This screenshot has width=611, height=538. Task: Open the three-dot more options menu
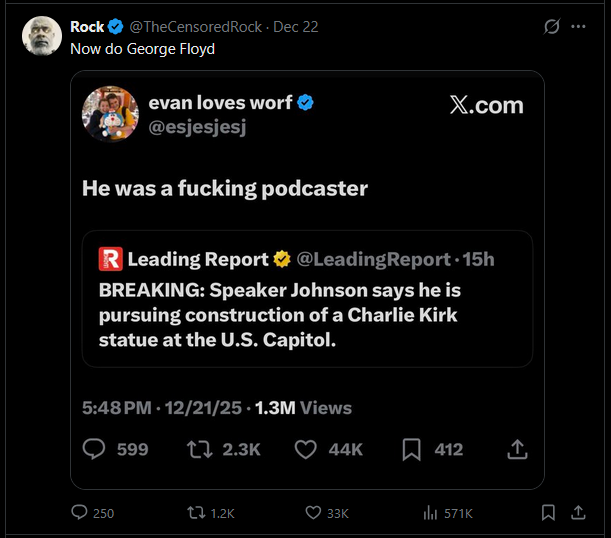(578, 27)
